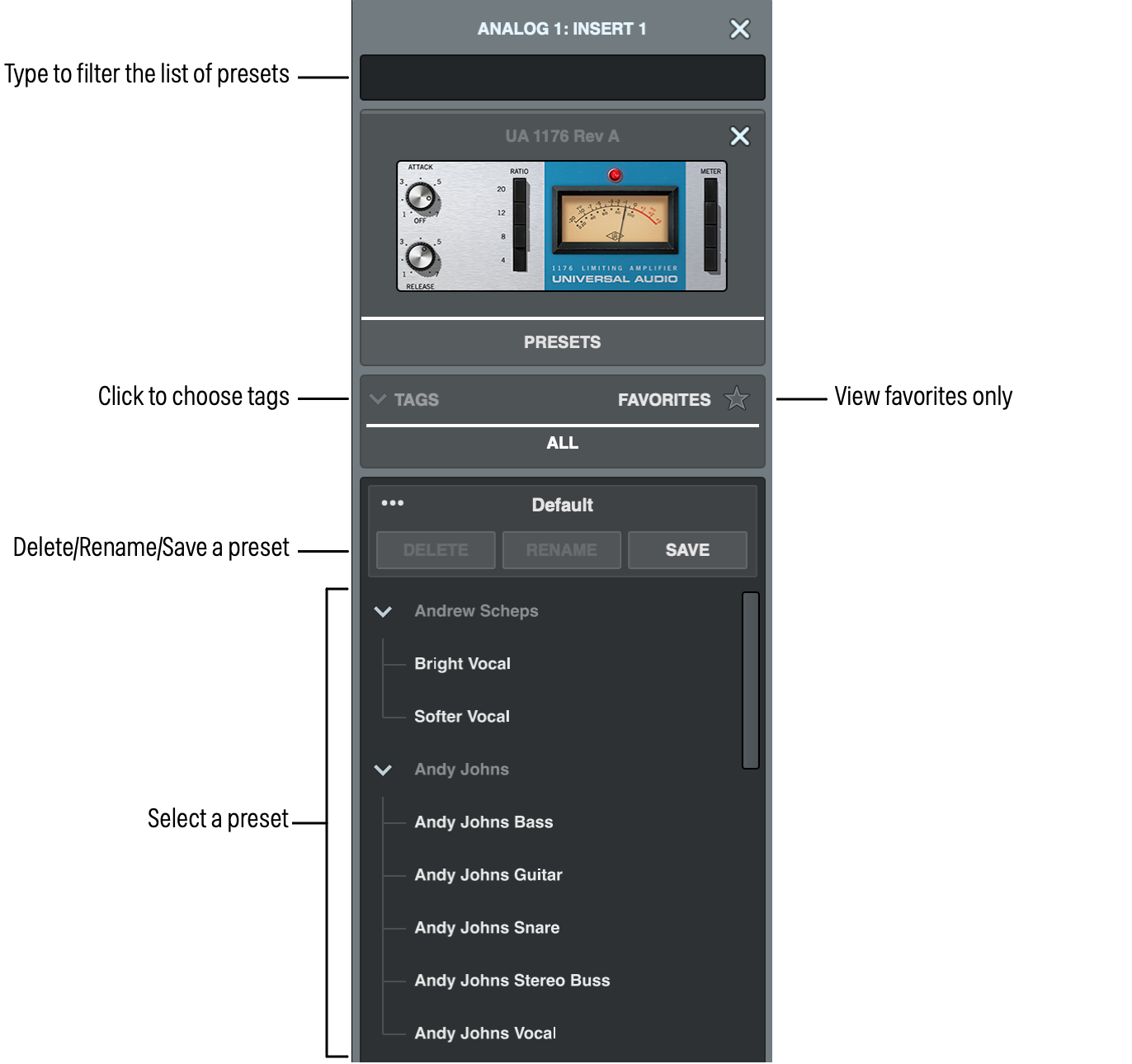Click the Rename preset button

(x=562, y=550)
